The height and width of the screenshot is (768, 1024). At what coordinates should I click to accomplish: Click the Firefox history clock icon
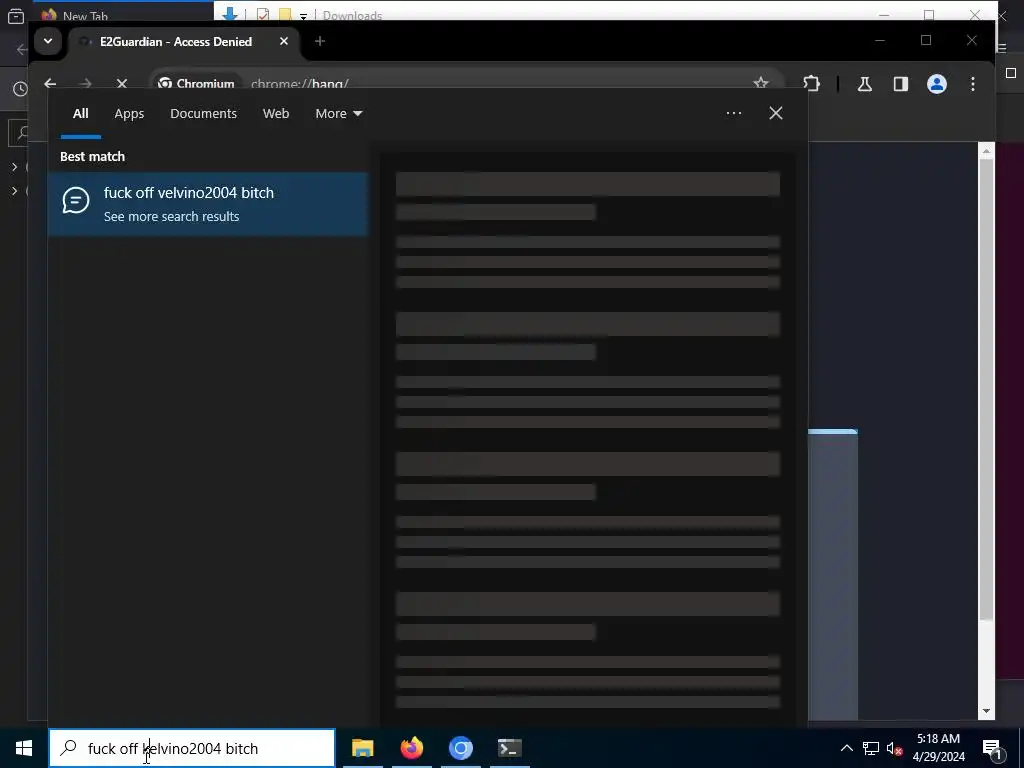click(x=20, y=89)
